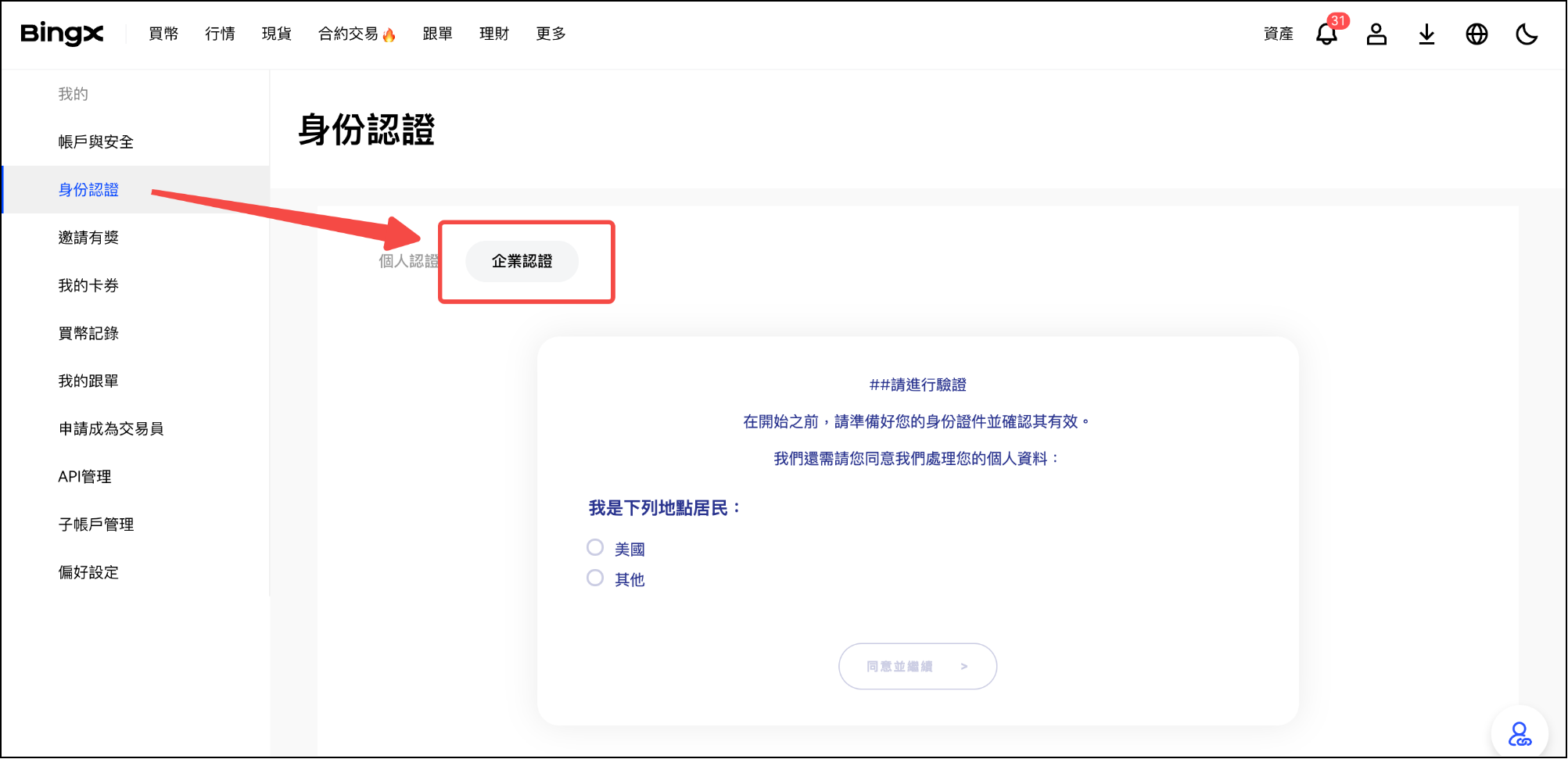This screenshot has height=759, width=1568.
Task: Select the 美國 radio button
Action: click(595, 547)
